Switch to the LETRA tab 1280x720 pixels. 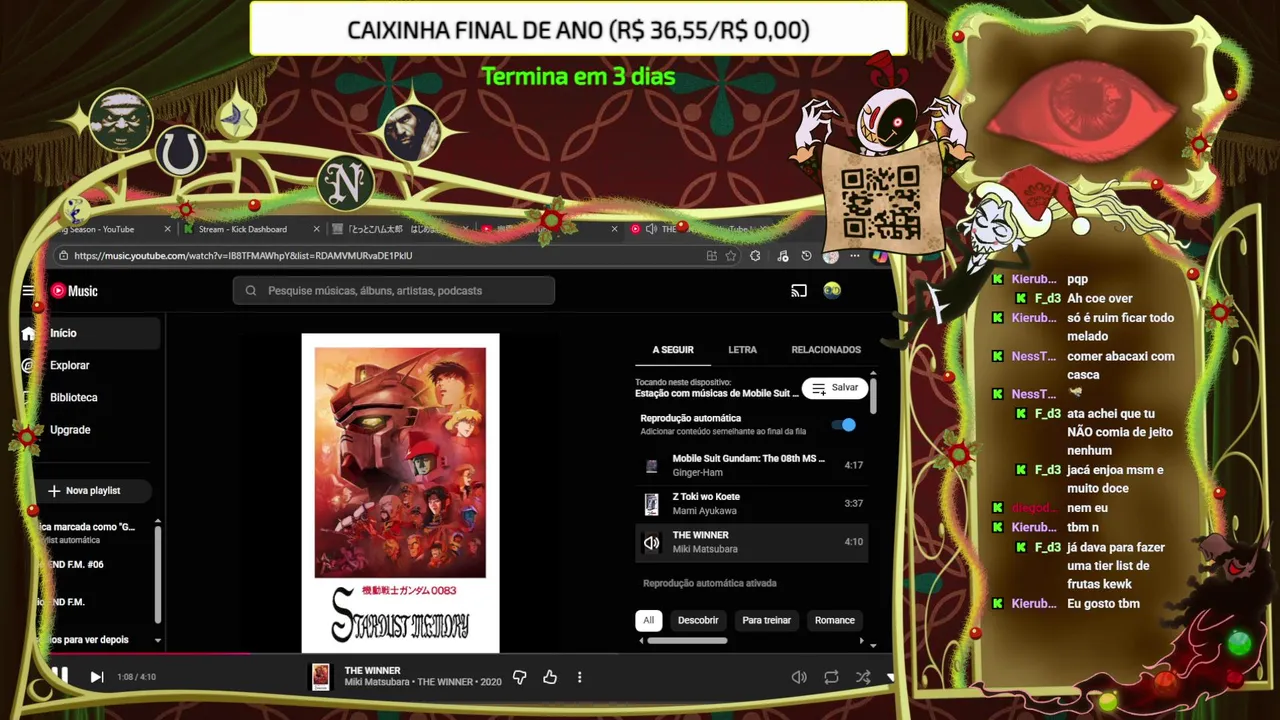742,350
